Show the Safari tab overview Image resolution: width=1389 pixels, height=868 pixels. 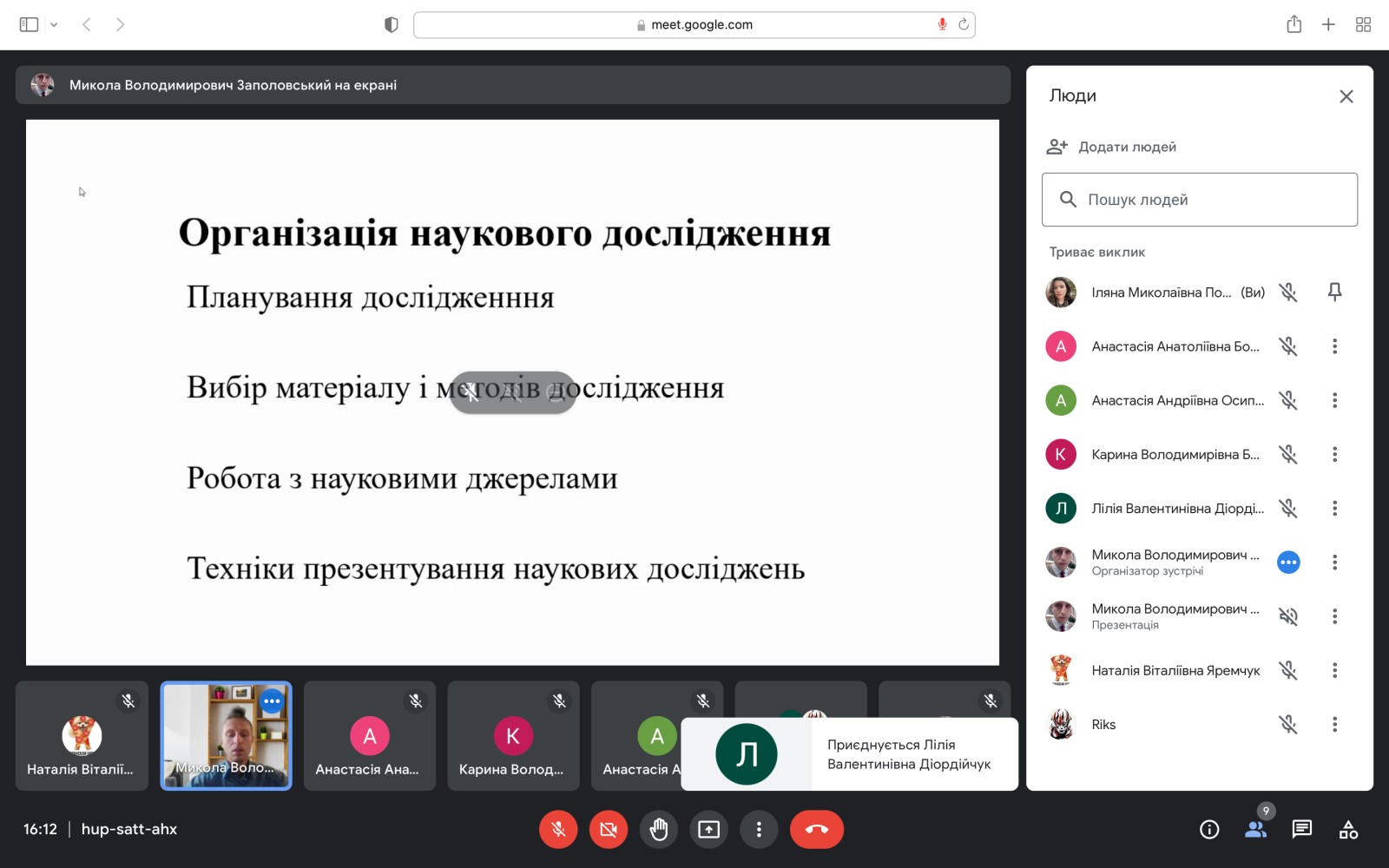click(1363, 24)
